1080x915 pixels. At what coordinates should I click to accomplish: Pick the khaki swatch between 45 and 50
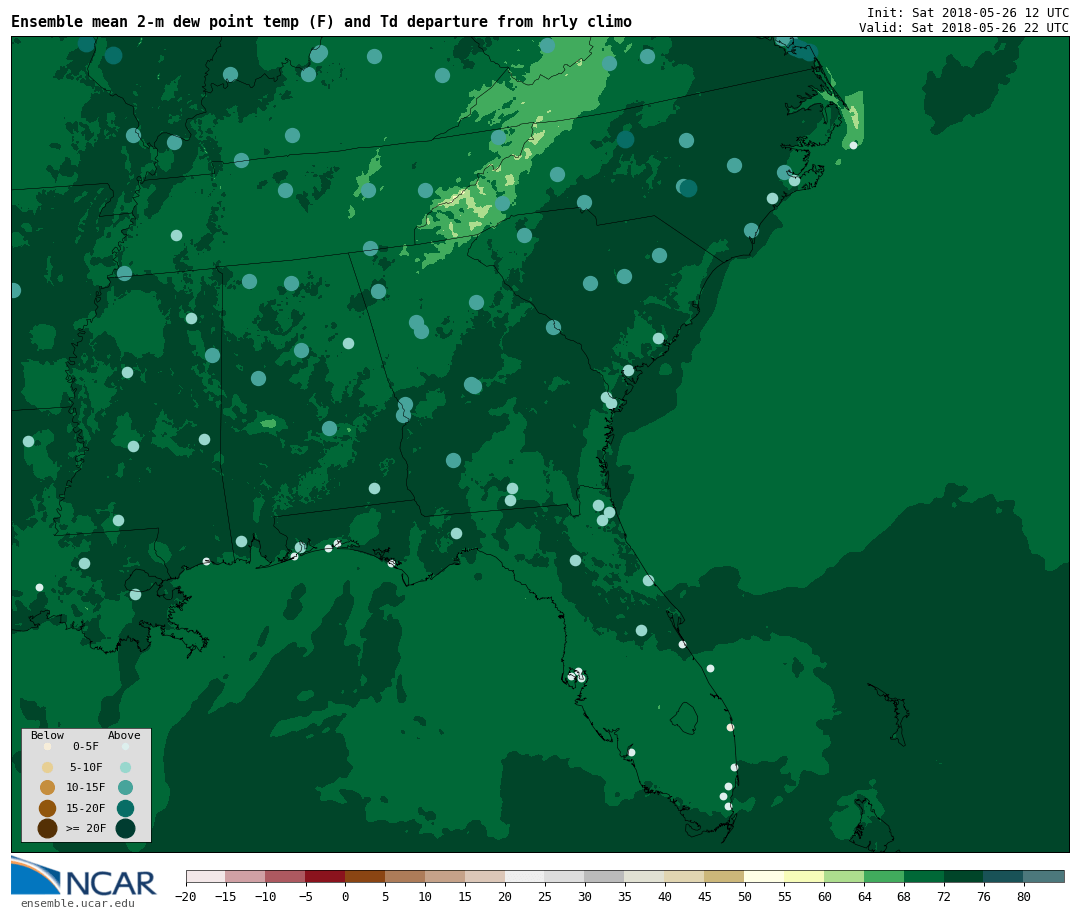point(725,876)
